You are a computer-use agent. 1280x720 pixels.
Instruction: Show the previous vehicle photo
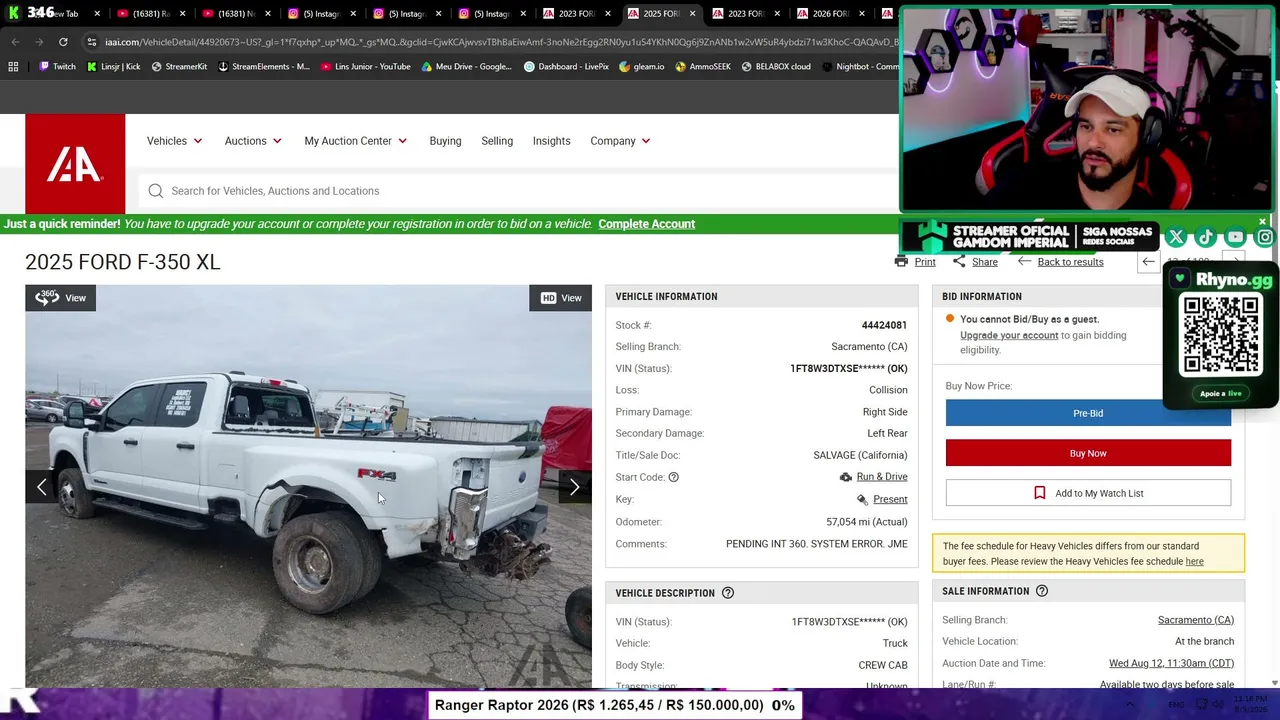click(42, 487)
